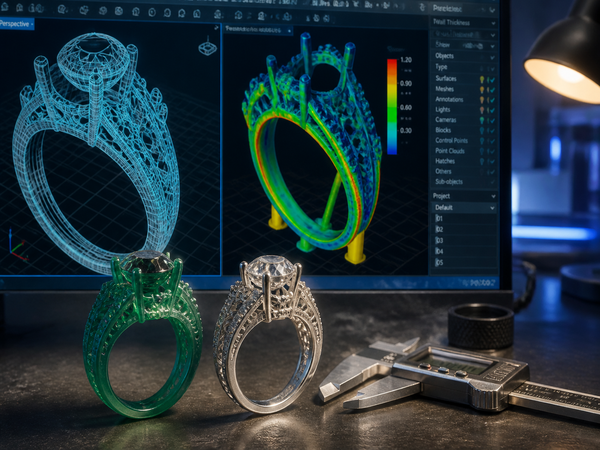This screenshot has width=600, height=450.
Task: Toggle the Control Points lightbulb icon
Action: [482, 141]
